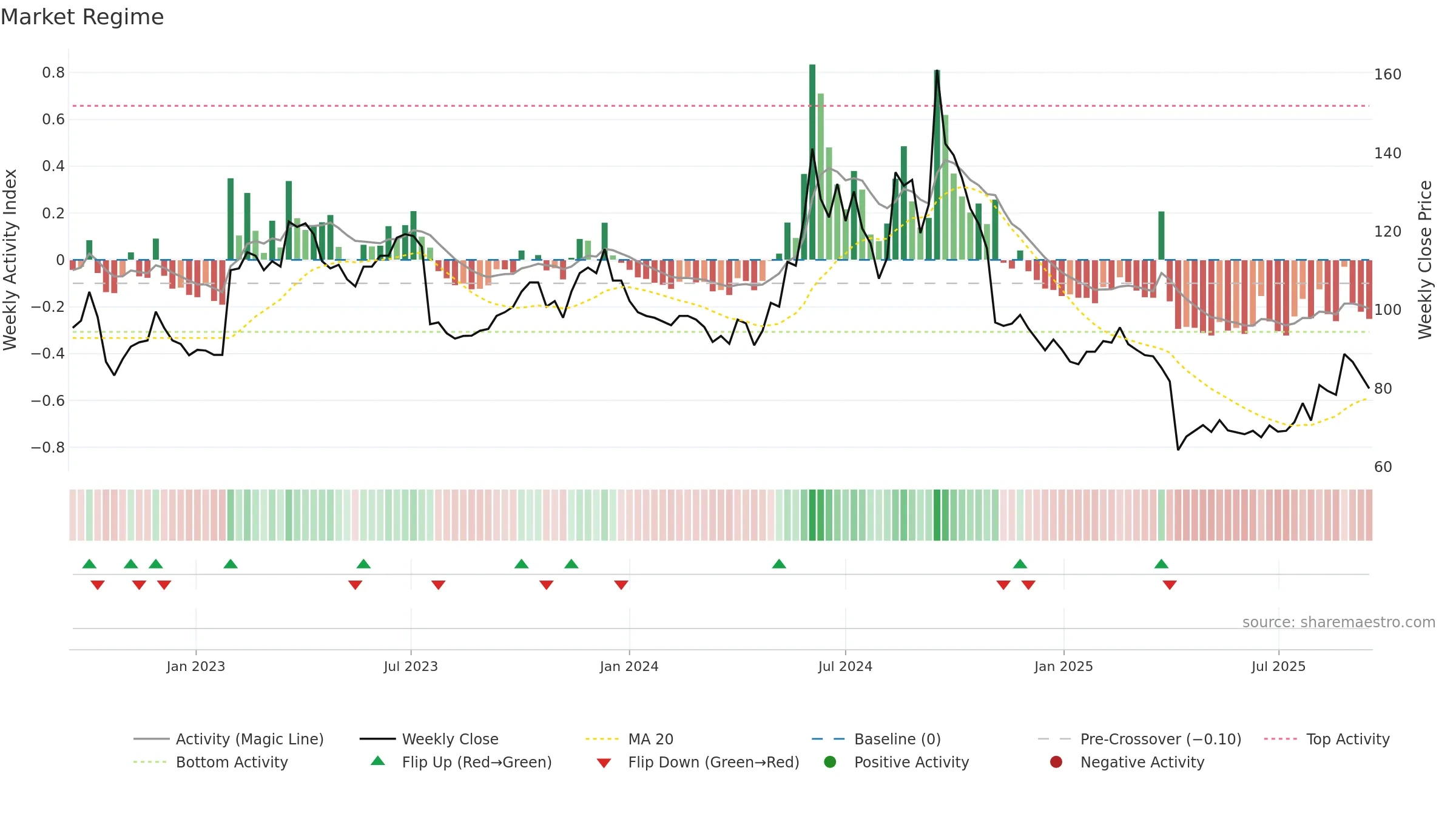Image resolution: width=1456 pixels, height=819 pixels.
Task: Click the flip-up marker between Jan and Jul 2024
Action: 779,564
